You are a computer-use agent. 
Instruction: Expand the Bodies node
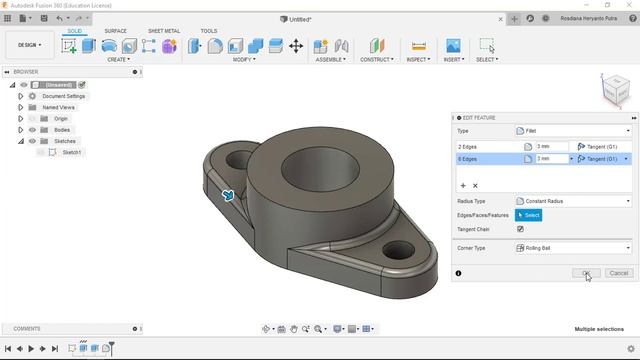[20, 130]
